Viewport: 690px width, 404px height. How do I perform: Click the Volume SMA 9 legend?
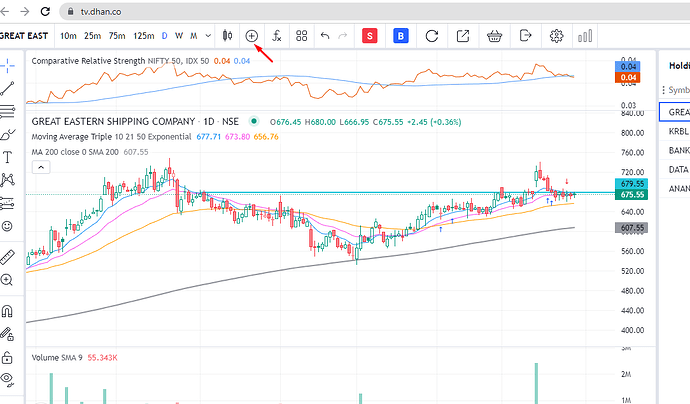coord(57,357)
